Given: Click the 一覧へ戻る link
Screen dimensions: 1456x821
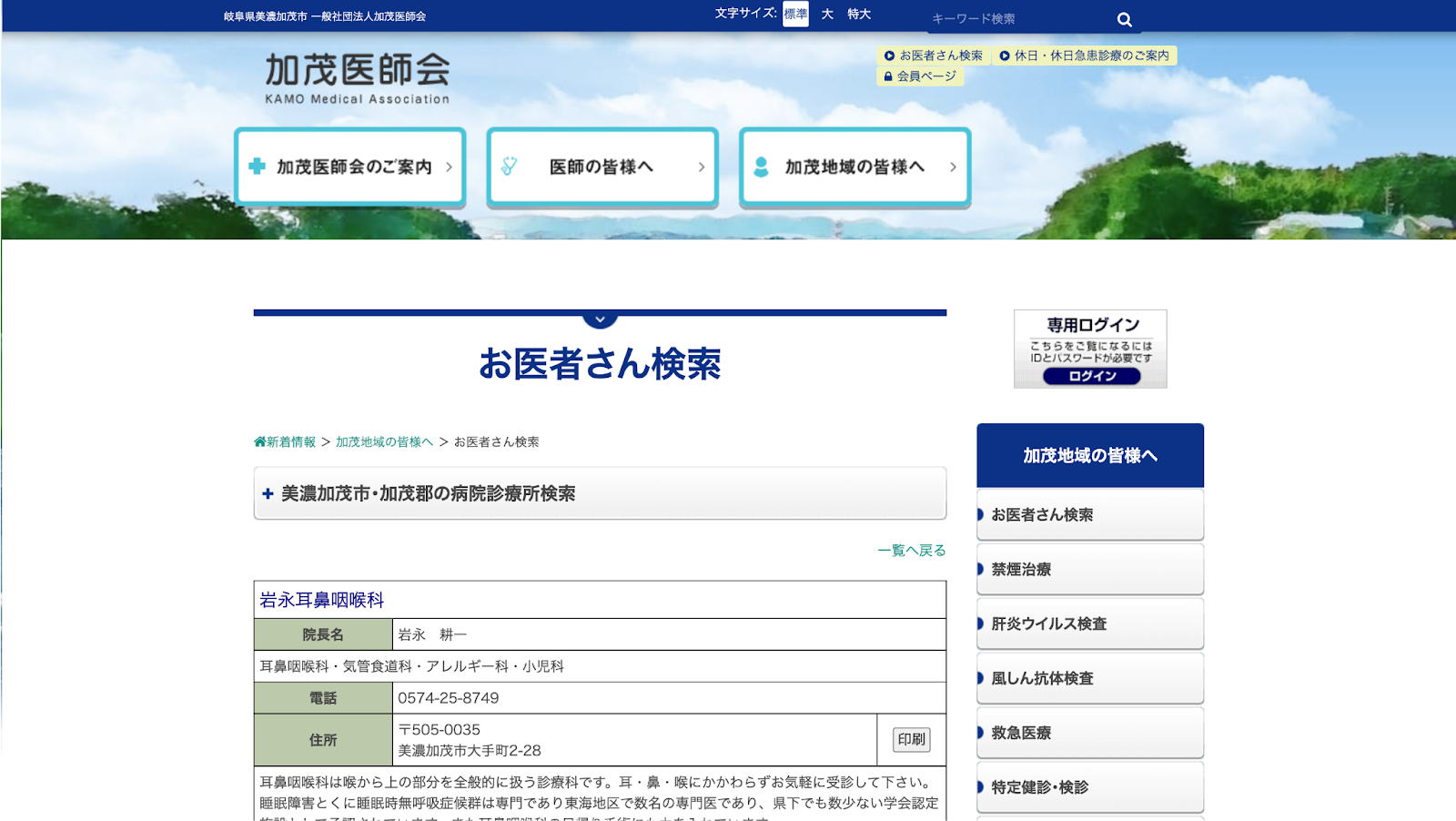Looking at the screenshot, I should click(x=911, y=551).
